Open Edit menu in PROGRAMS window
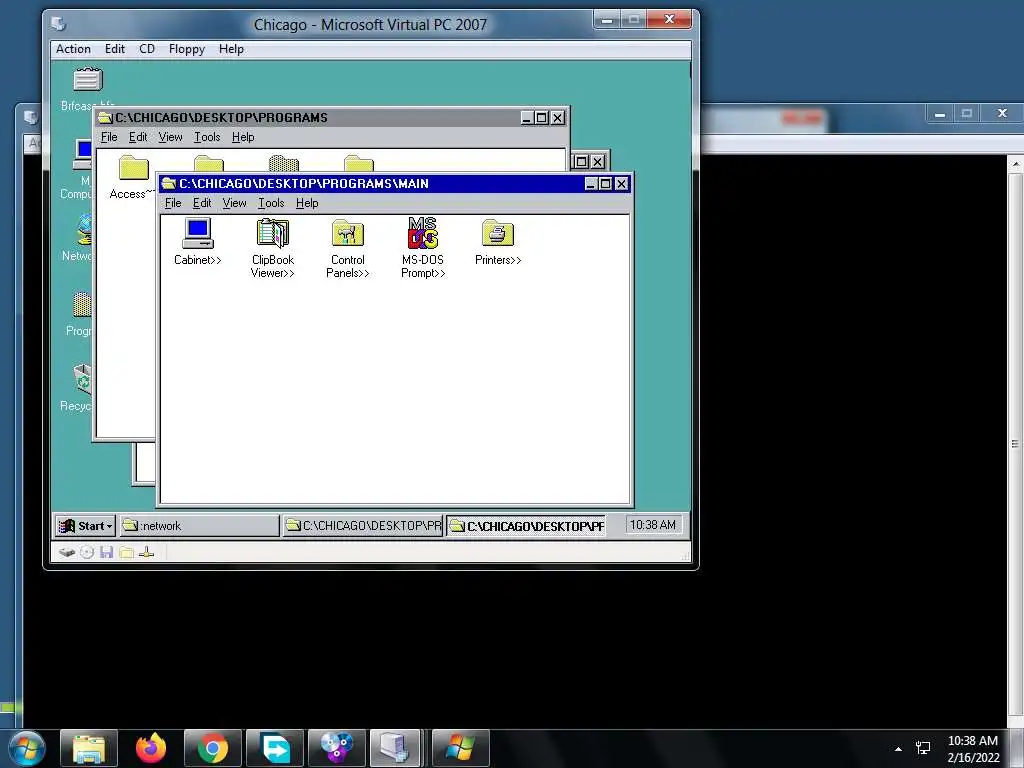This screenshot has width=1024, height=768. click(x=138, y=137)
